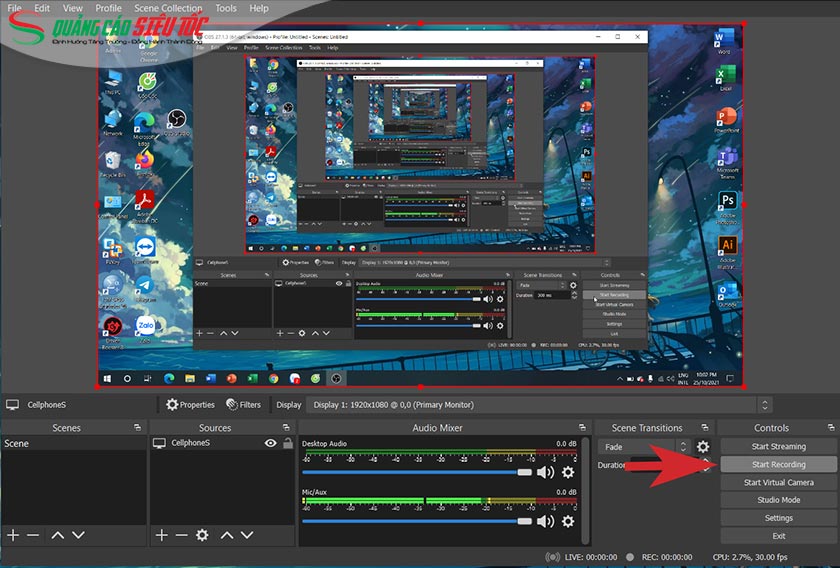Toggle the lock on CellphoneS source
Image resolution: width=840 pixels, height=568 pixels.
(x=288, y=443)
